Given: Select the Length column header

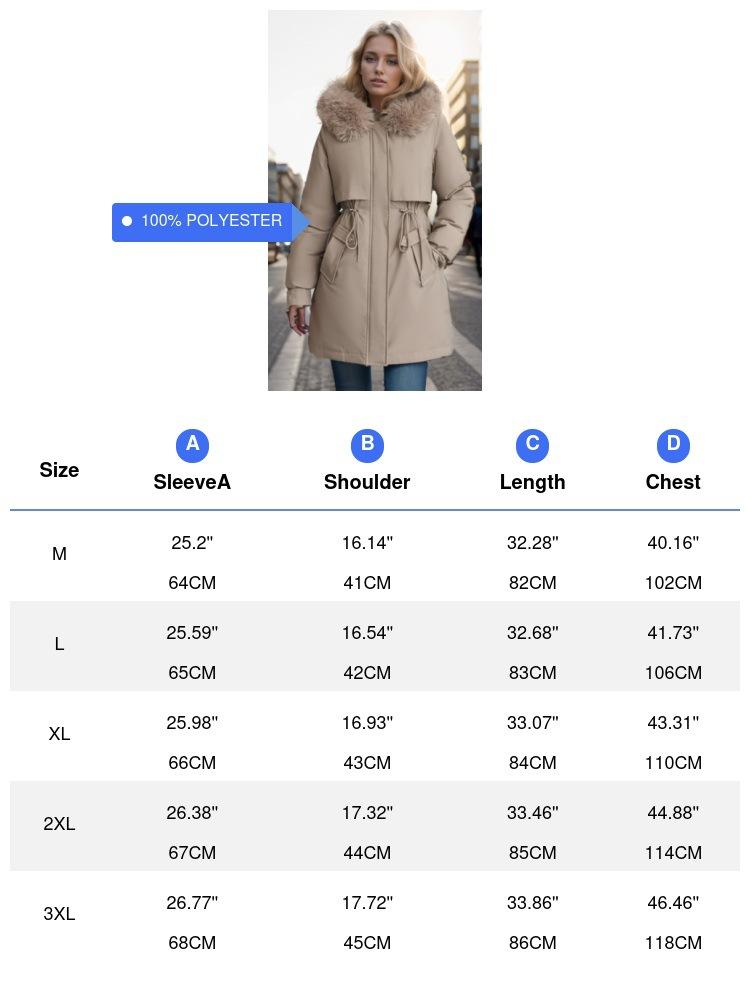Looking at the screenshot, I should tap(532, 482).
